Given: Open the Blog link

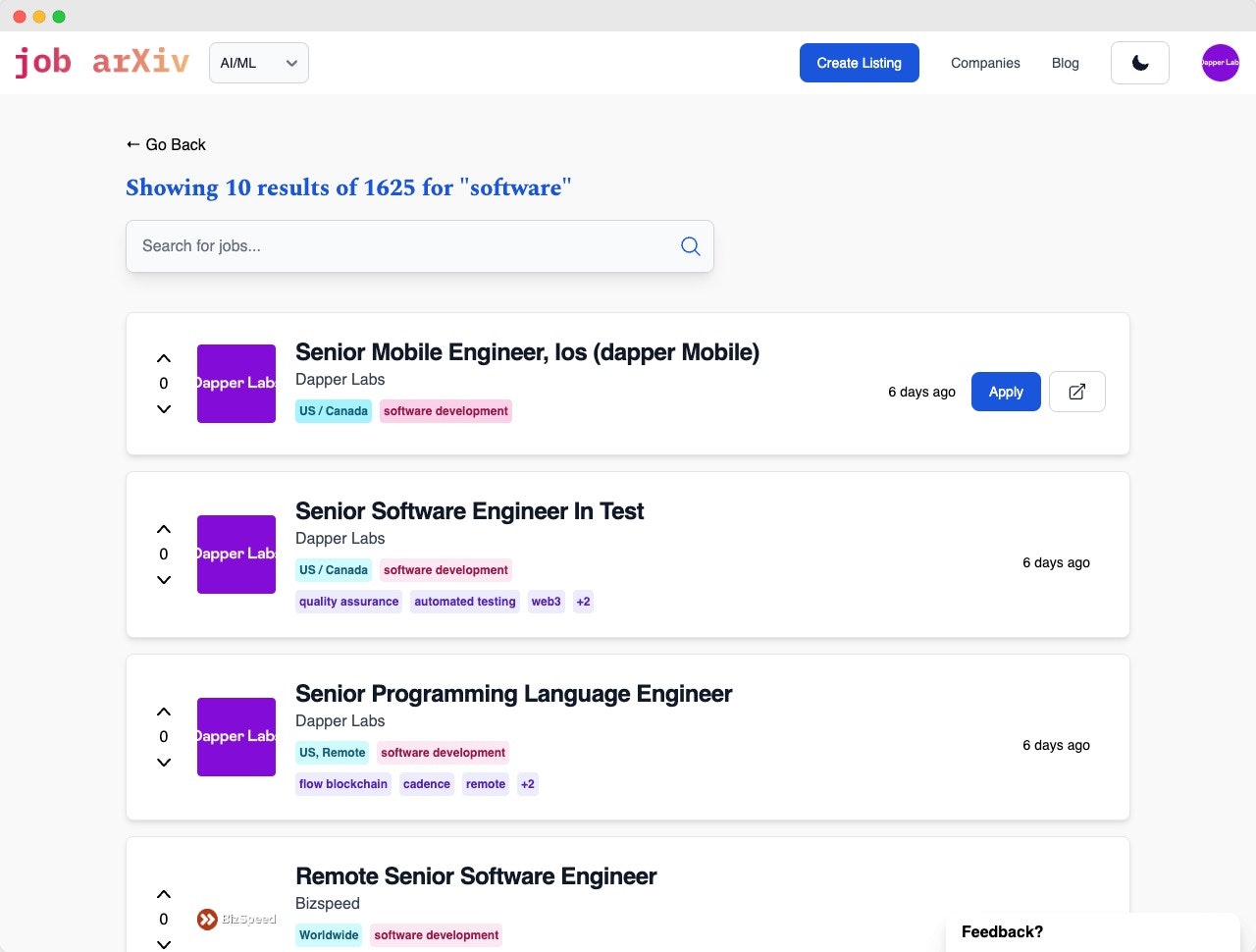Looking at the screenshot, I should [x=1066, y=63].
